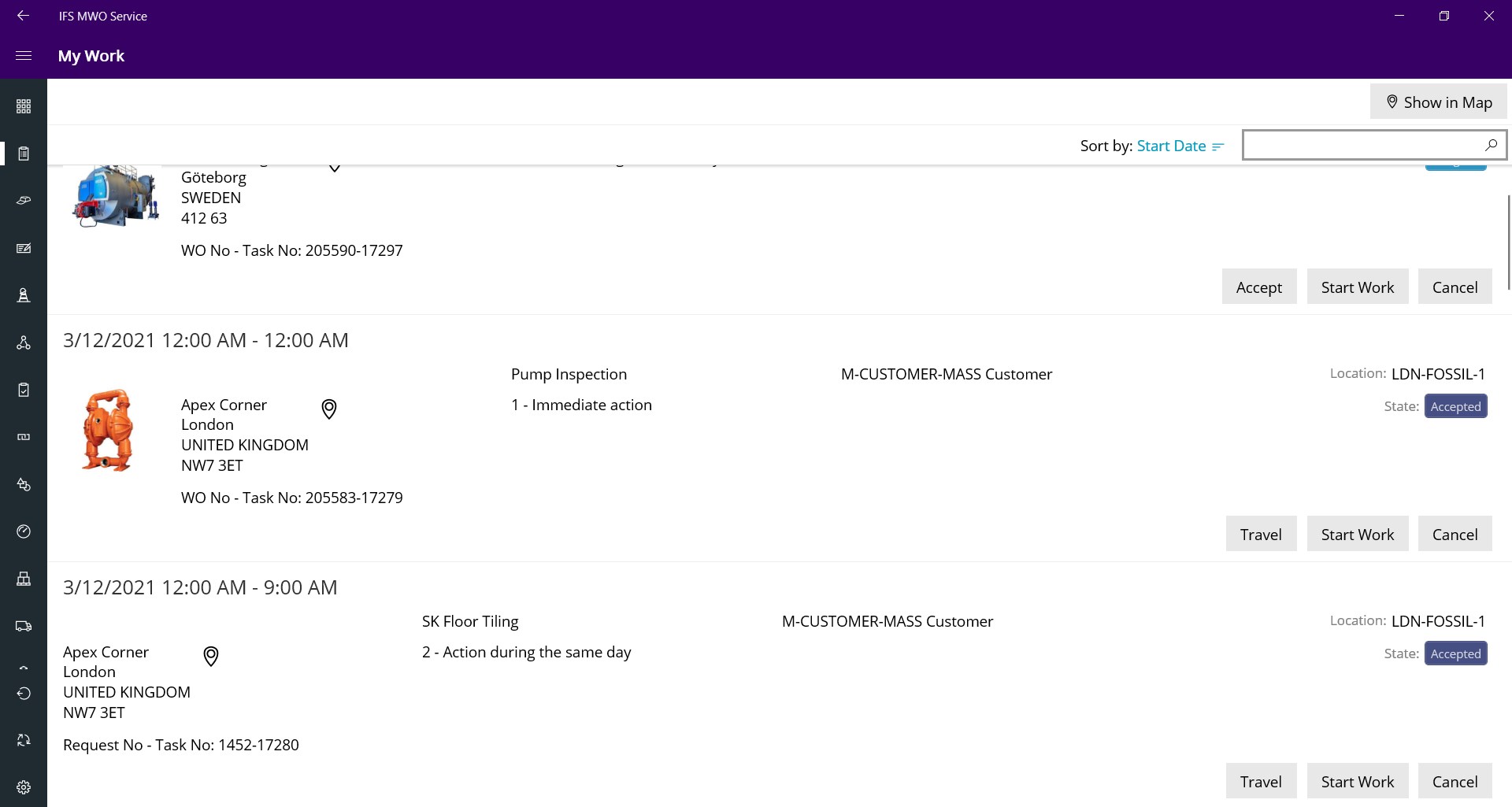Cancel the Pump Inspection task

tap(1455, 534)
